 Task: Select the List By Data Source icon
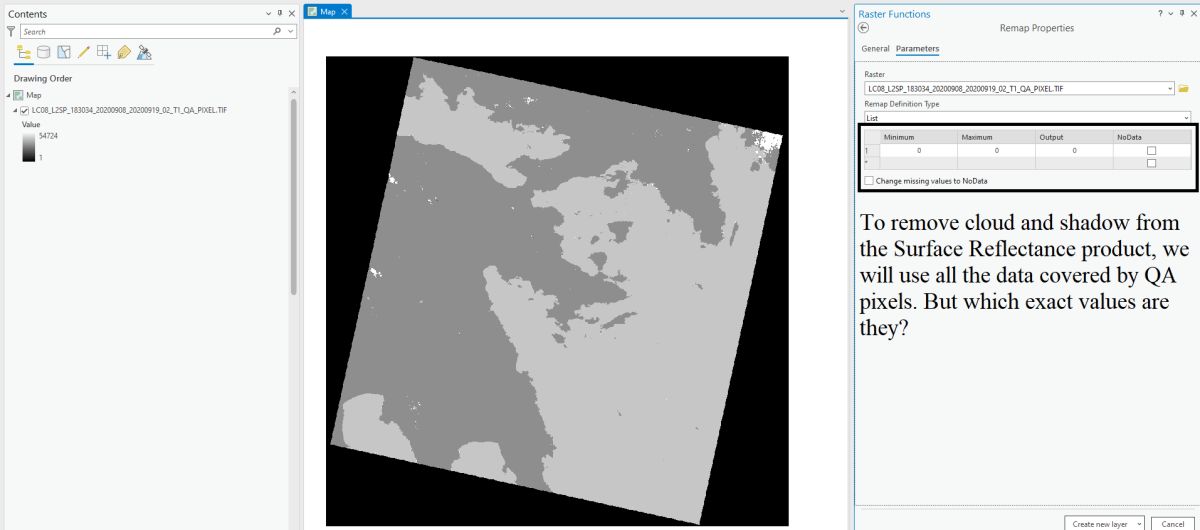(44, 52)
